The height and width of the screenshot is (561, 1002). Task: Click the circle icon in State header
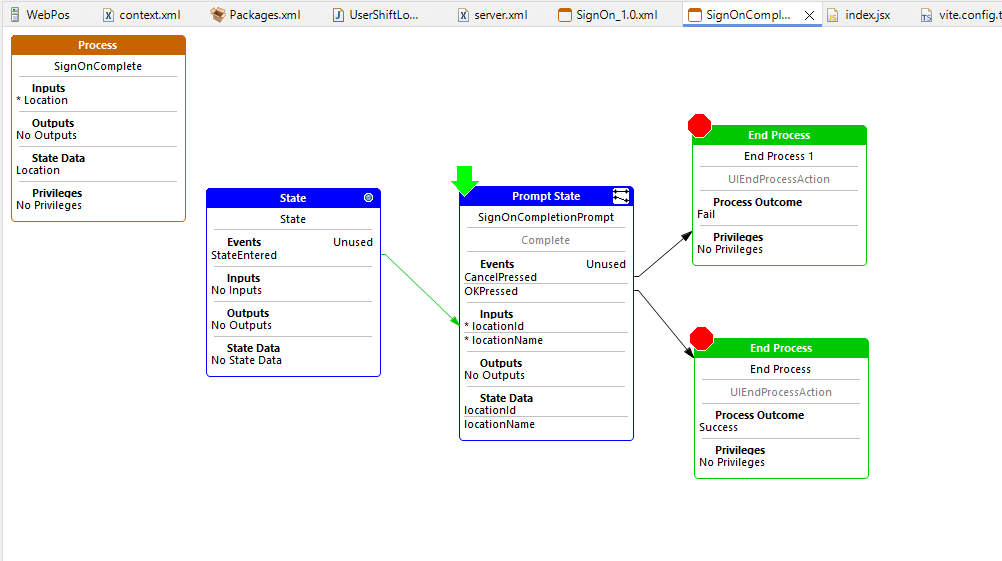[x=368, y=198]
